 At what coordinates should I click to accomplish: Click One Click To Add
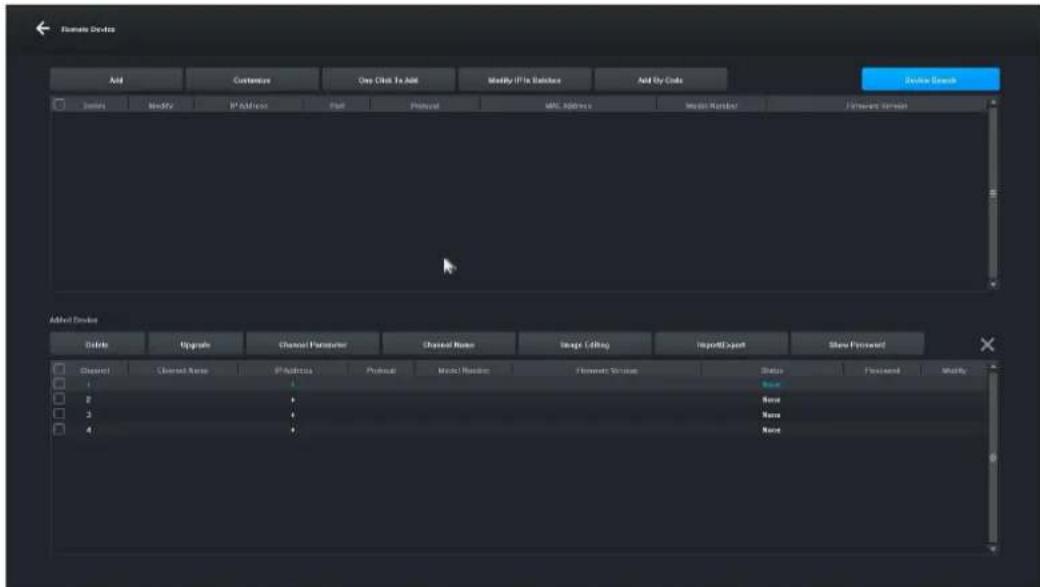coord(389,80)
